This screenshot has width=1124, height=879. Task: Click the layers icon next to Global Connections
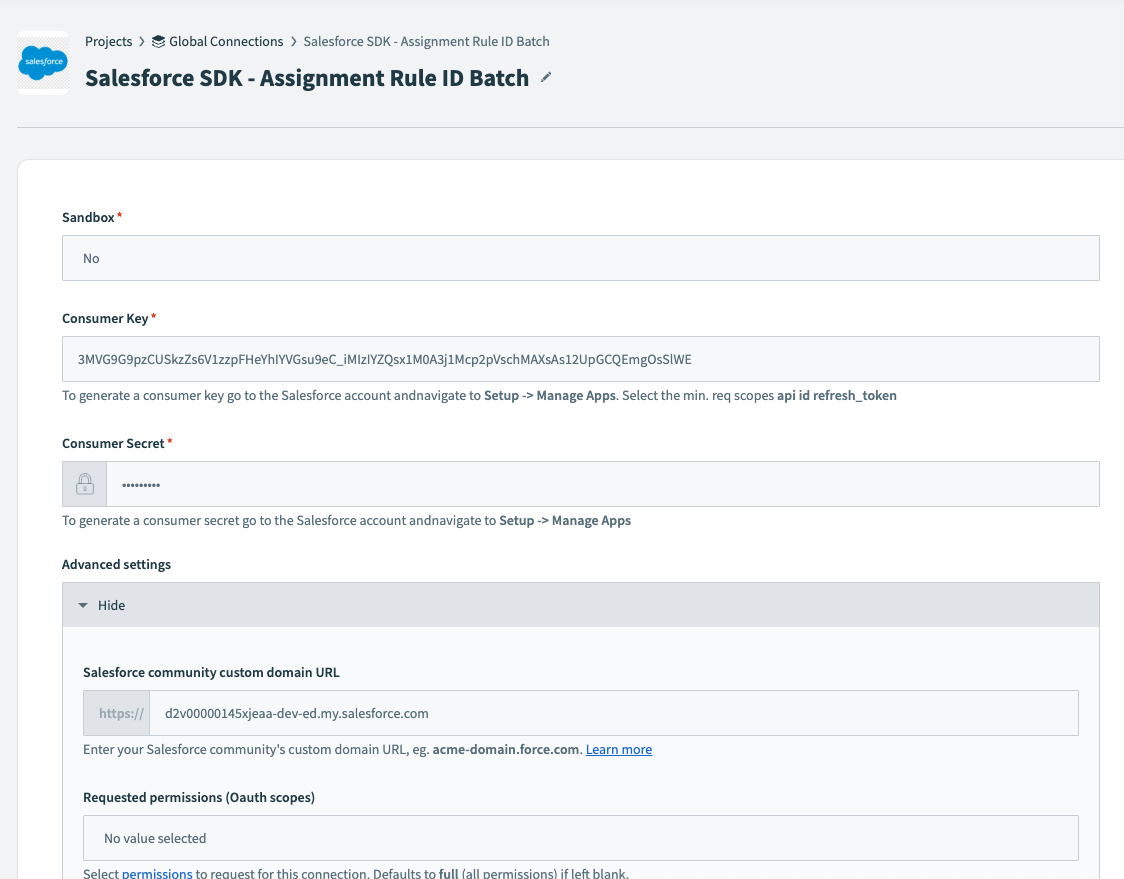click(156, 41)
